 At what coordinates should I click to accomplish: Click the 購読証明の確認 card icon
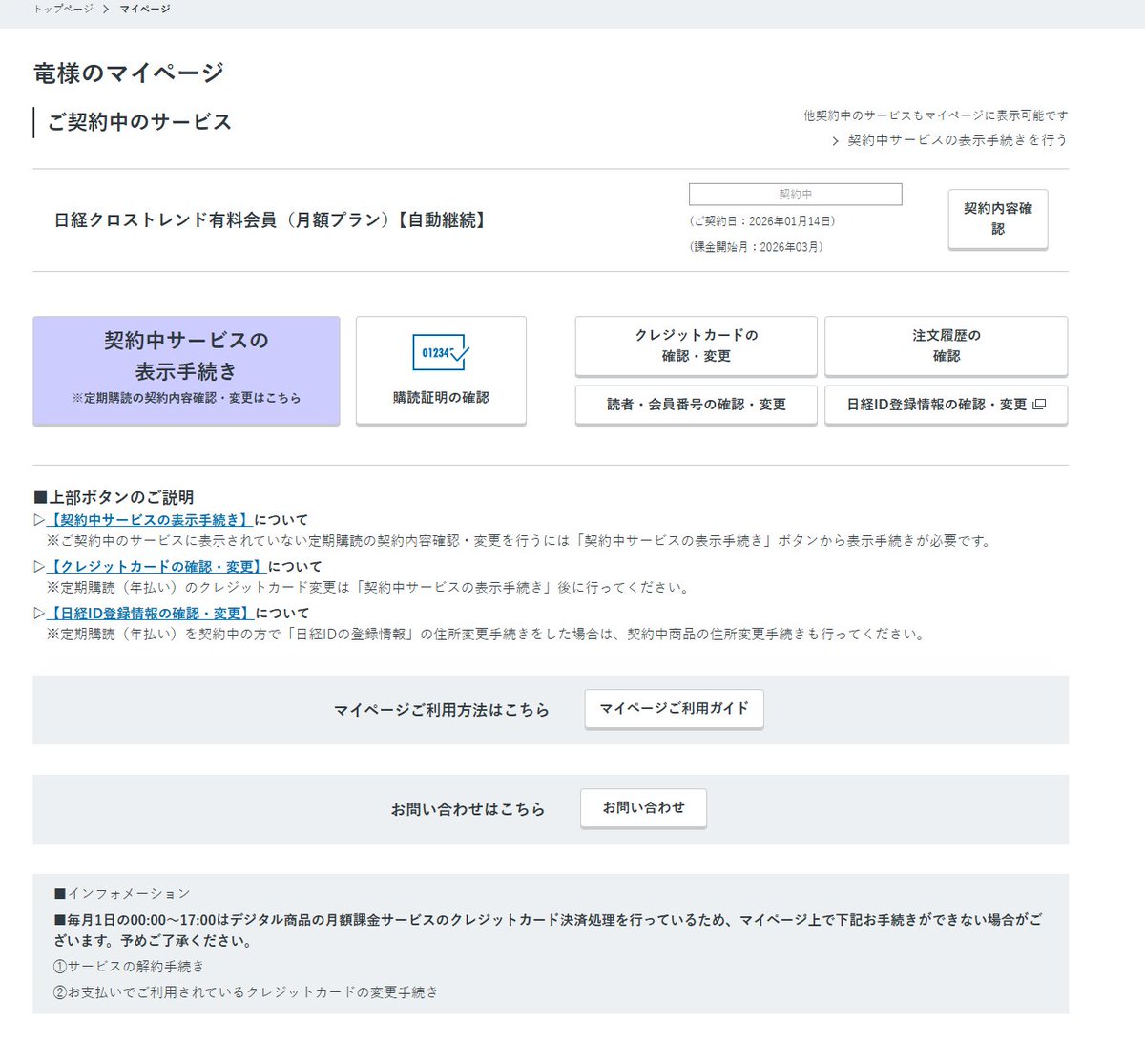point(441,353)
